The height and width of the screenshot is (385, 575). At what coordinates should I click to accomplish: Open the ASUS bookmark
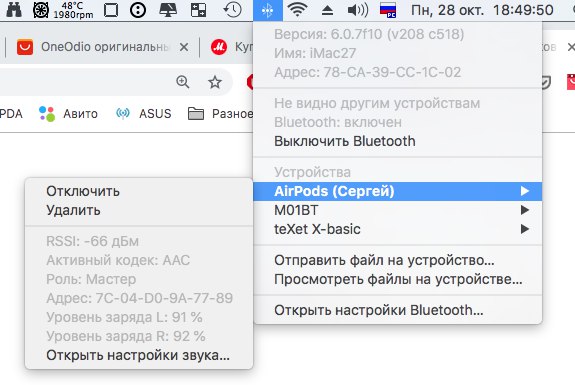[x=143, y=114]
